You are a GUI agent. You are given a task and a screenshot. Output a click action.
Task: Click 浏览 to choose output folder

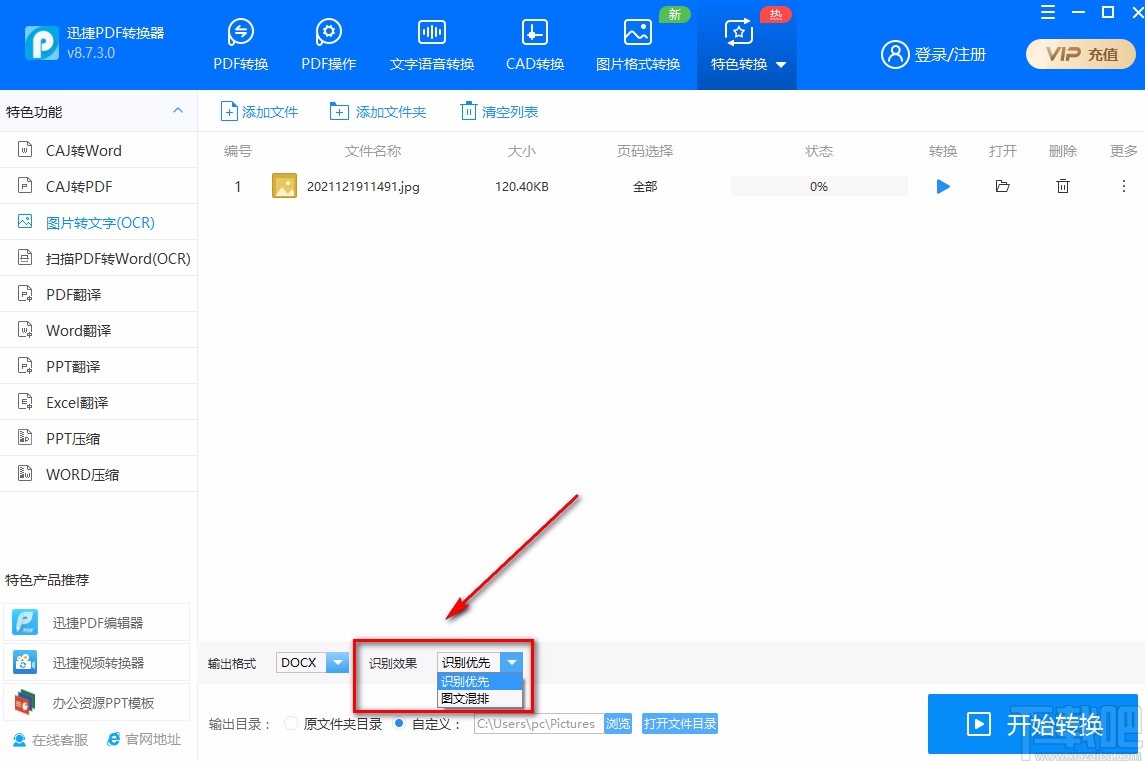618,723
